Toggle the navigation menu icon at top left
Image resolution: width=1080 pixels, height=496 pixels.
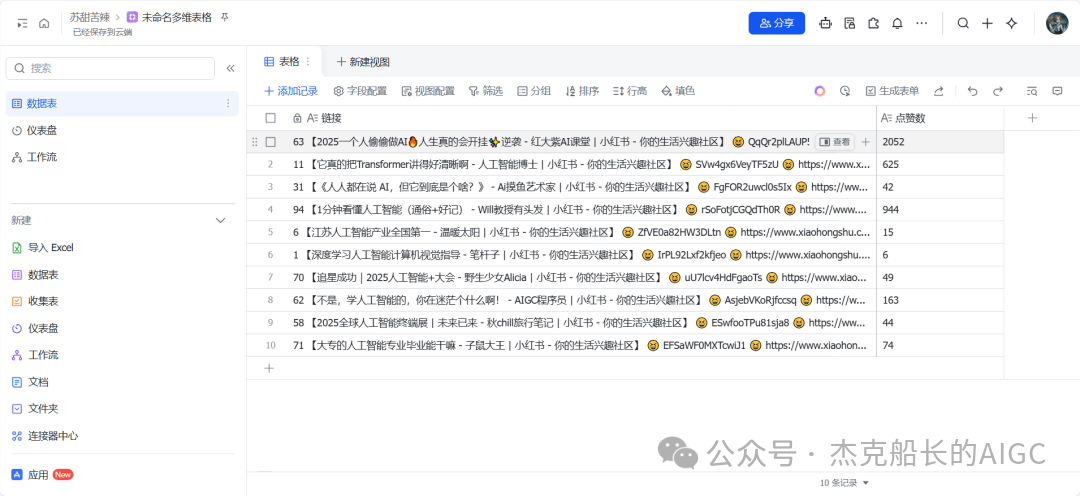coord(23,23)
